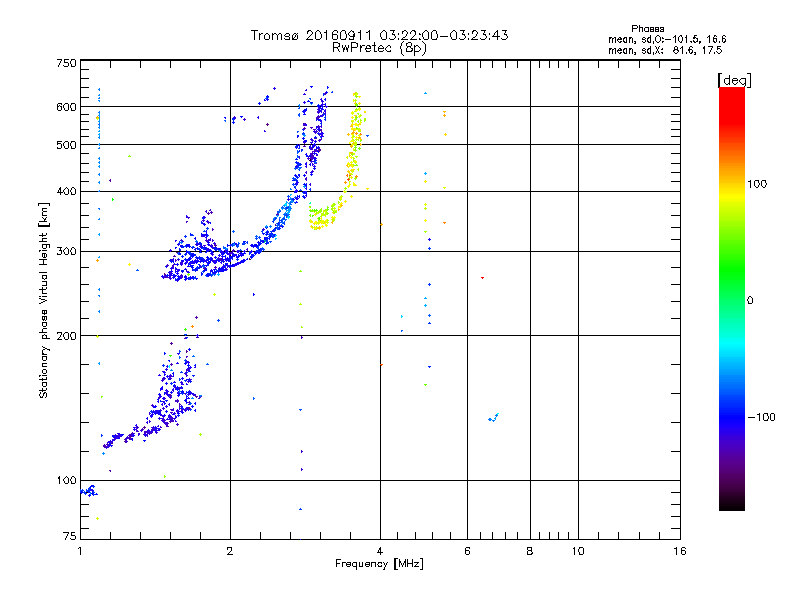Click y-axis tick label '75'

coord(70,536)
